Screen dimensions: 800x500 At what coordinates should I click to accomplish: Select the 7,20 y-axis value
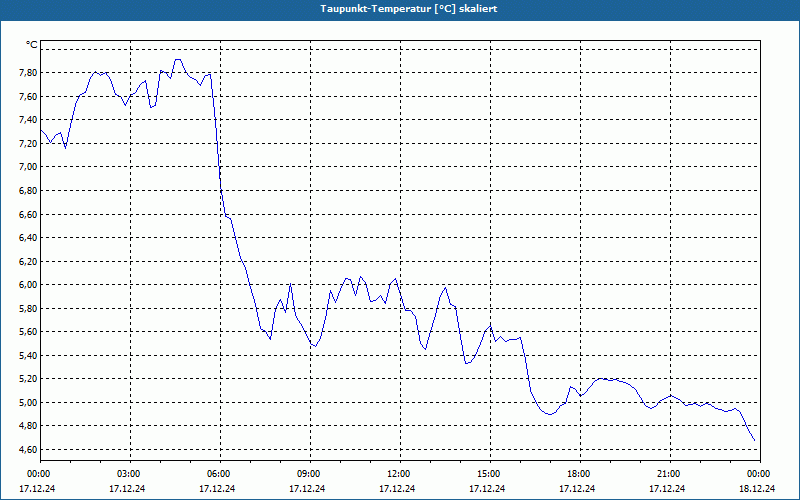pos(28,143)
